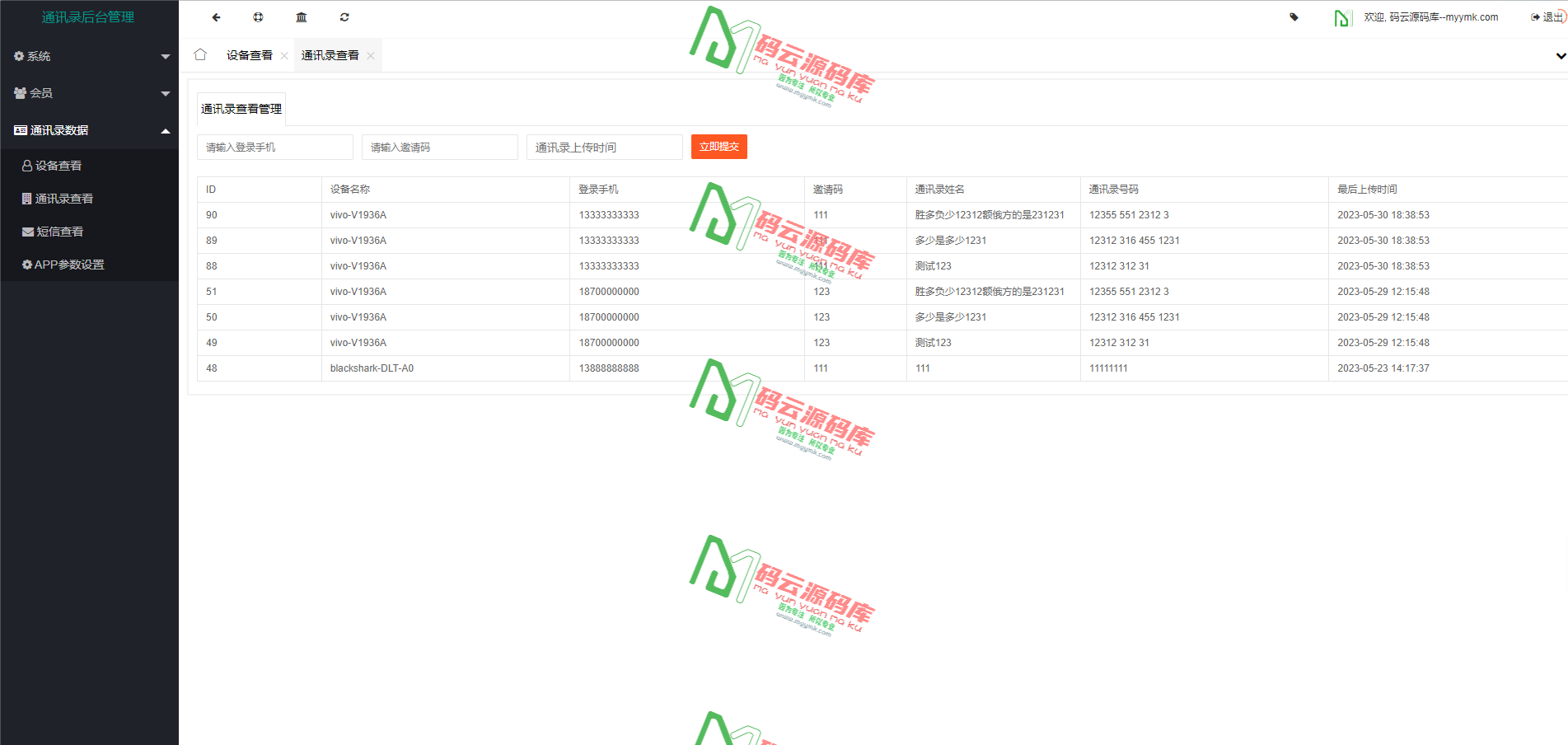Select the 通讯录查看 tab

329,54
